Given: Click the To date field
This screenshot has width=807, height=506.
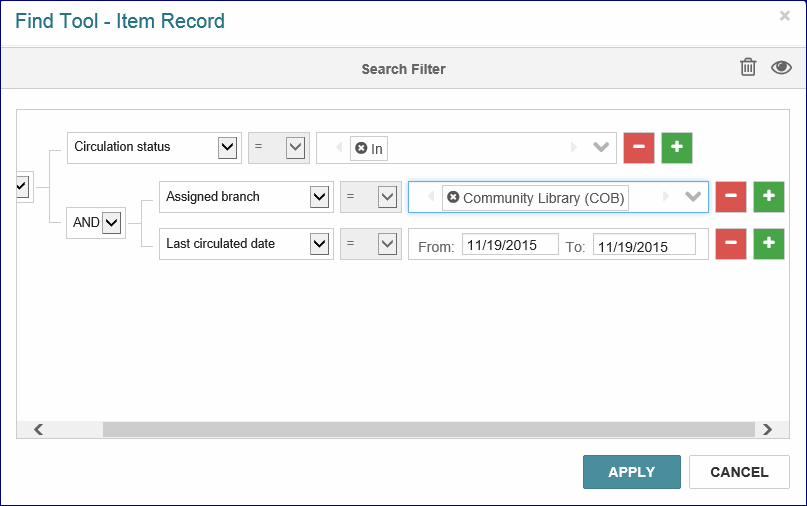Looking at the screenshot, I should [644, 245].
